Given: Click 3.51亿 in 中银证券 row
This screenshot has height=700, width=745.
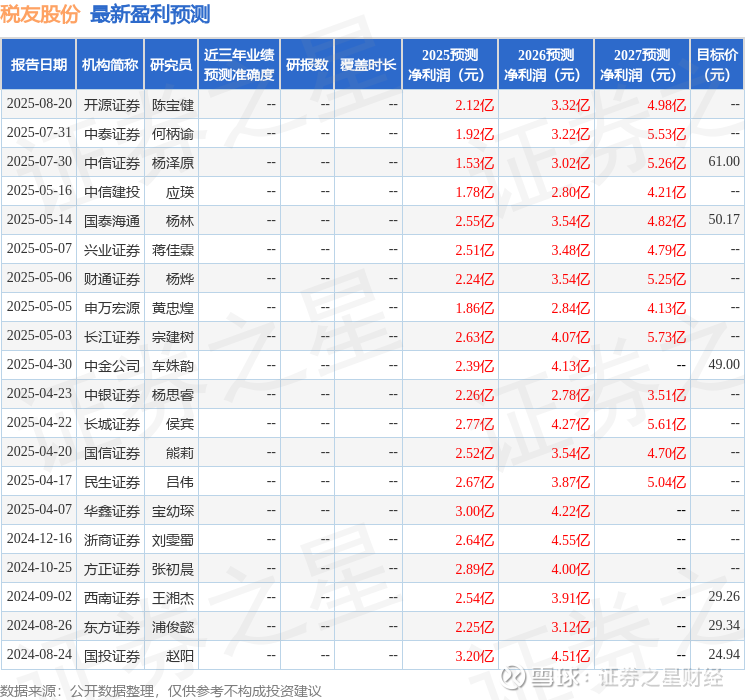Looking at the screenshot, I should click(667, 395).
